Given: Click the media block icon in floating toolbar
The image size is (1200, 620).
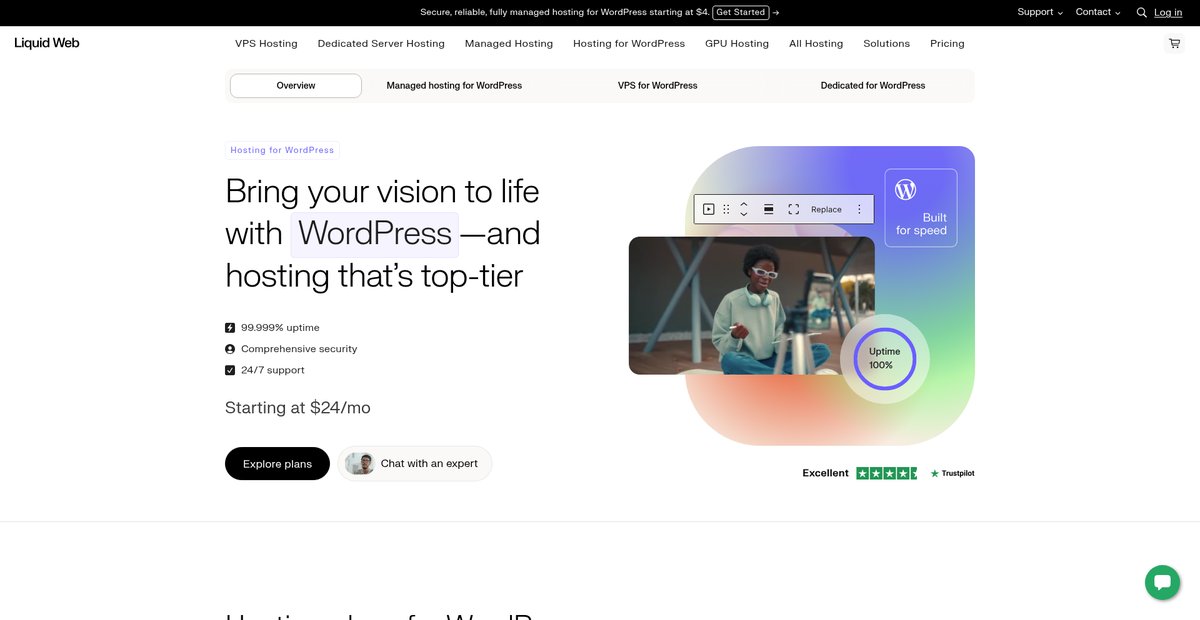Looking at the screenshot, I should click(708, 209).
